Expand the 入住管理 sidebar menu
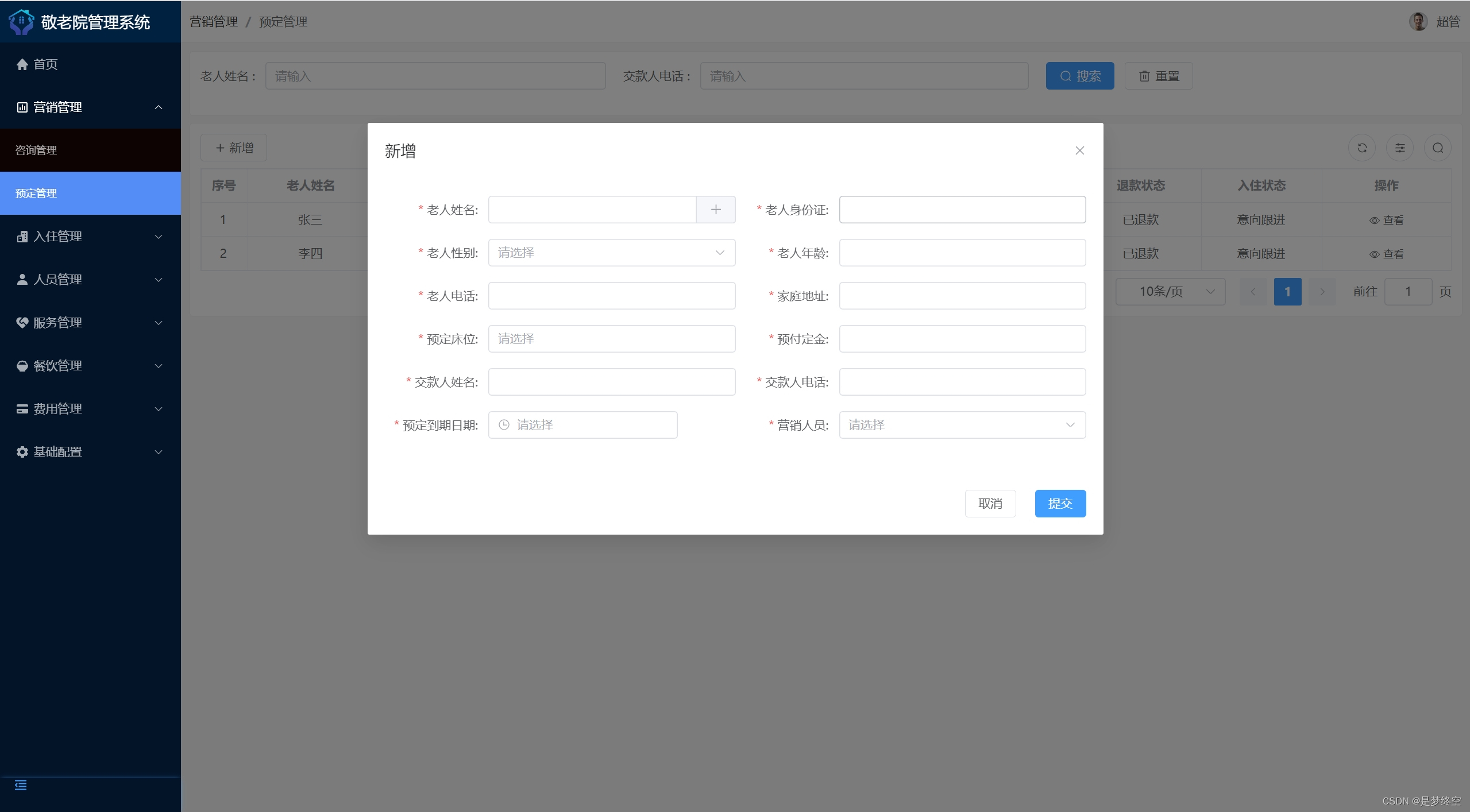 coord(90,237)
